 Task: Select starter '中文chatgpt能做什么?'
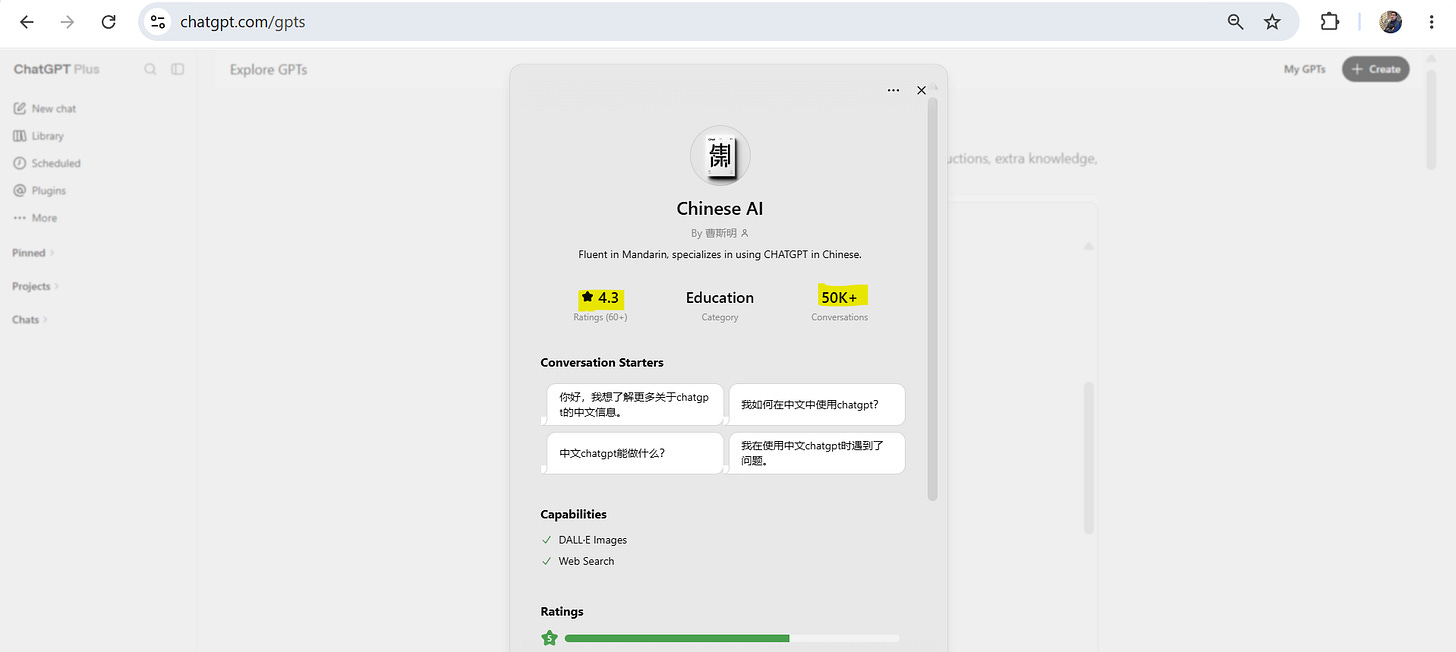point(633,453)
